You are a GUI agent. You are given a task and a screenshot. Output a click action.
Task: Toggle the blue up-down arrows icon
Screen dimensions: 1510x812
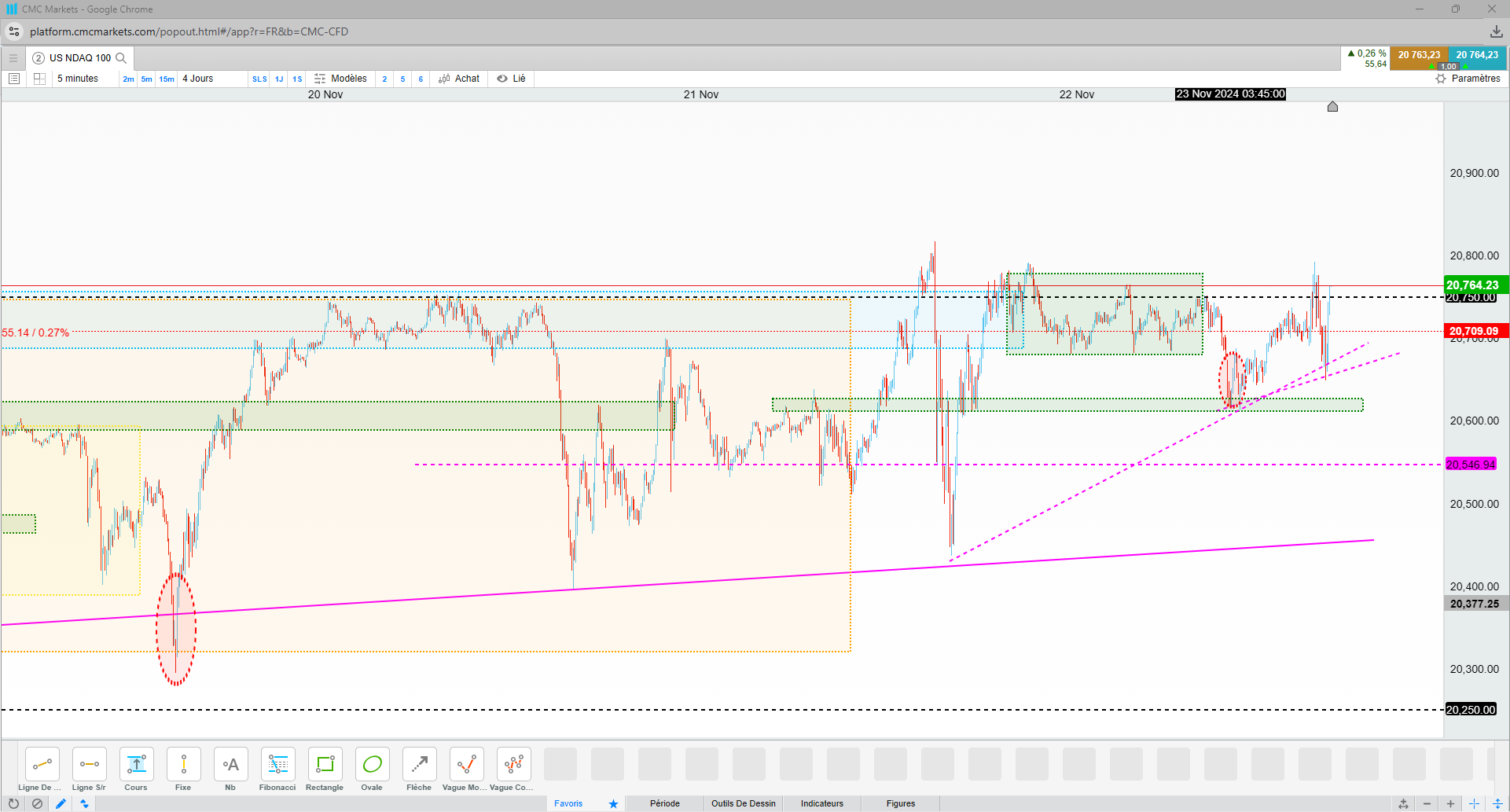84,803
